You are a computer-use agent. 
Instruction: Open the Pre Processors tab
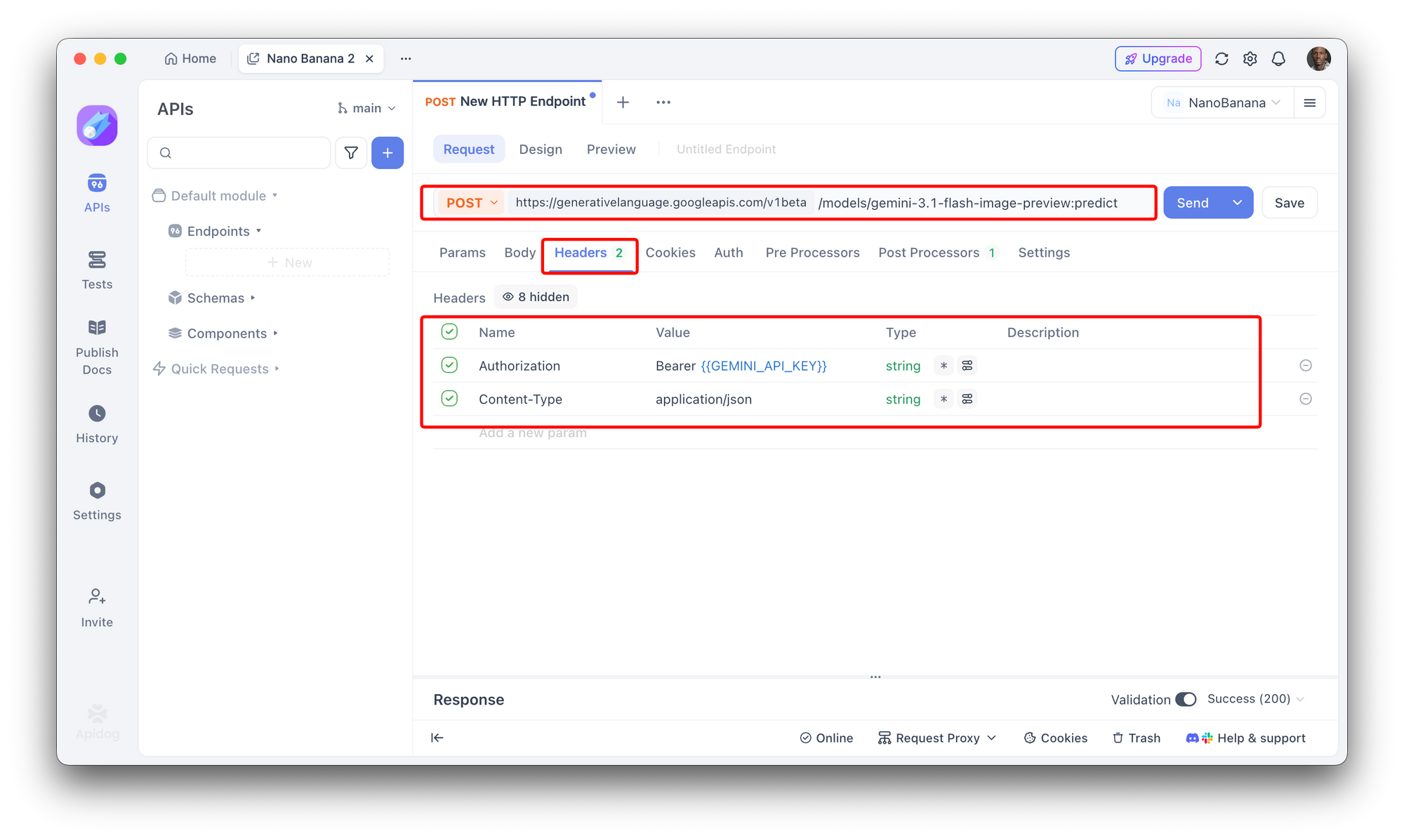coord(812,253)
